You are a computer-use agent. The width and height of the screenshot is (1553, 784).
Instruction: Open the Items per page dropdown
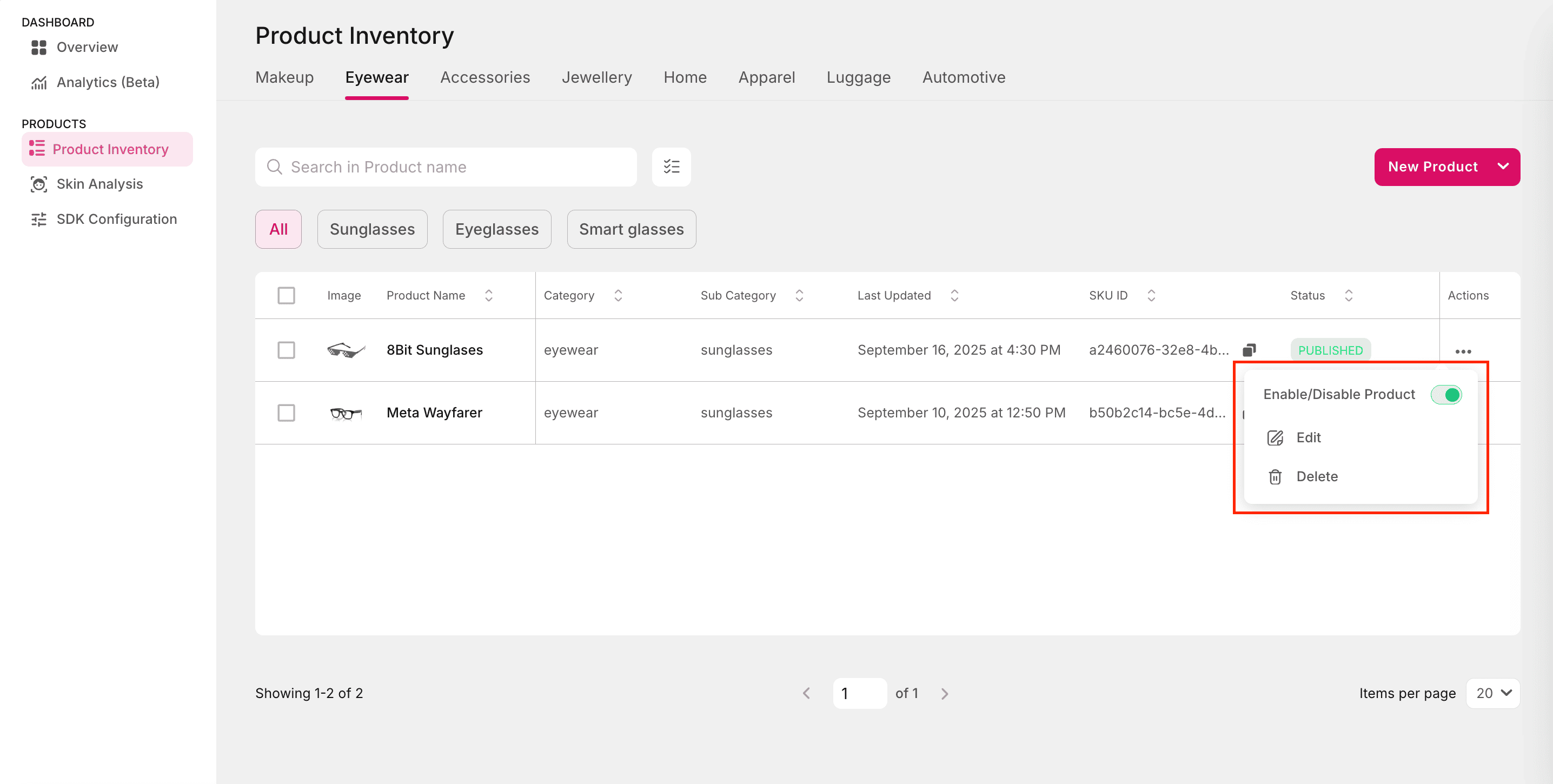1492,693
